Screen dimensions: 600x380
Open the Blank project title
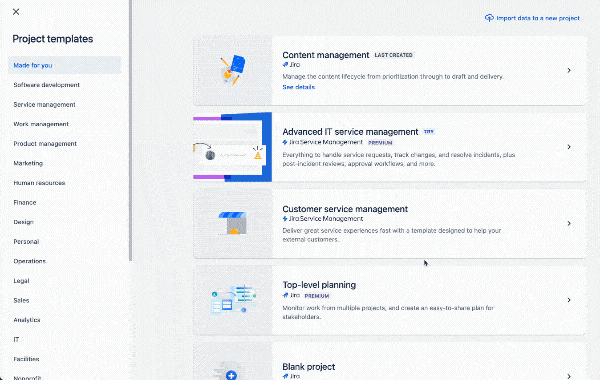308,367
